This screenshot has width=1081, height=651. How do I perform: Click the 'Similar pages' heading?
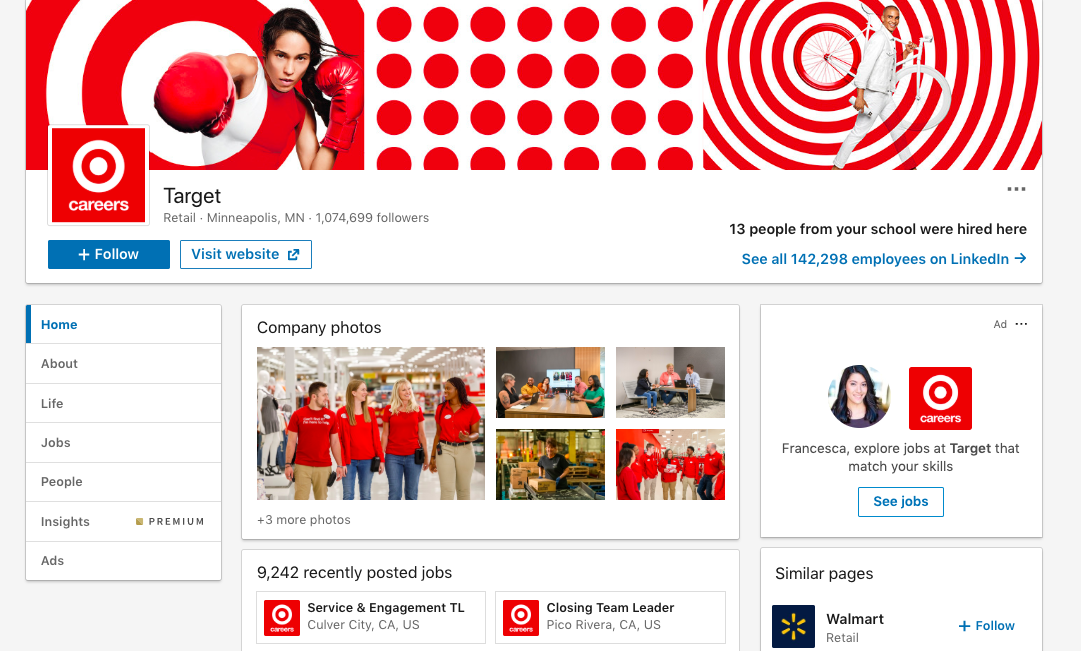tap(824, 574)
